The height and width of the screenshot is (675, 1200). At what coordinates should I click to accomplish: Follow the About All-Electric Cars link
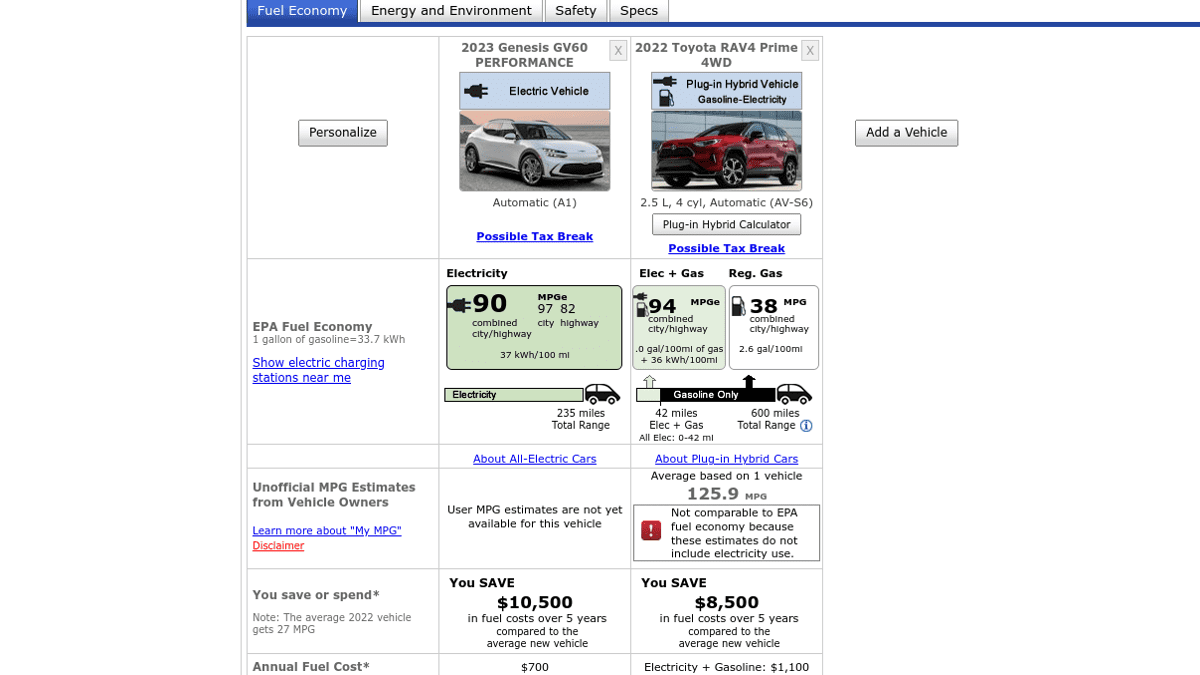pos(534,459)
